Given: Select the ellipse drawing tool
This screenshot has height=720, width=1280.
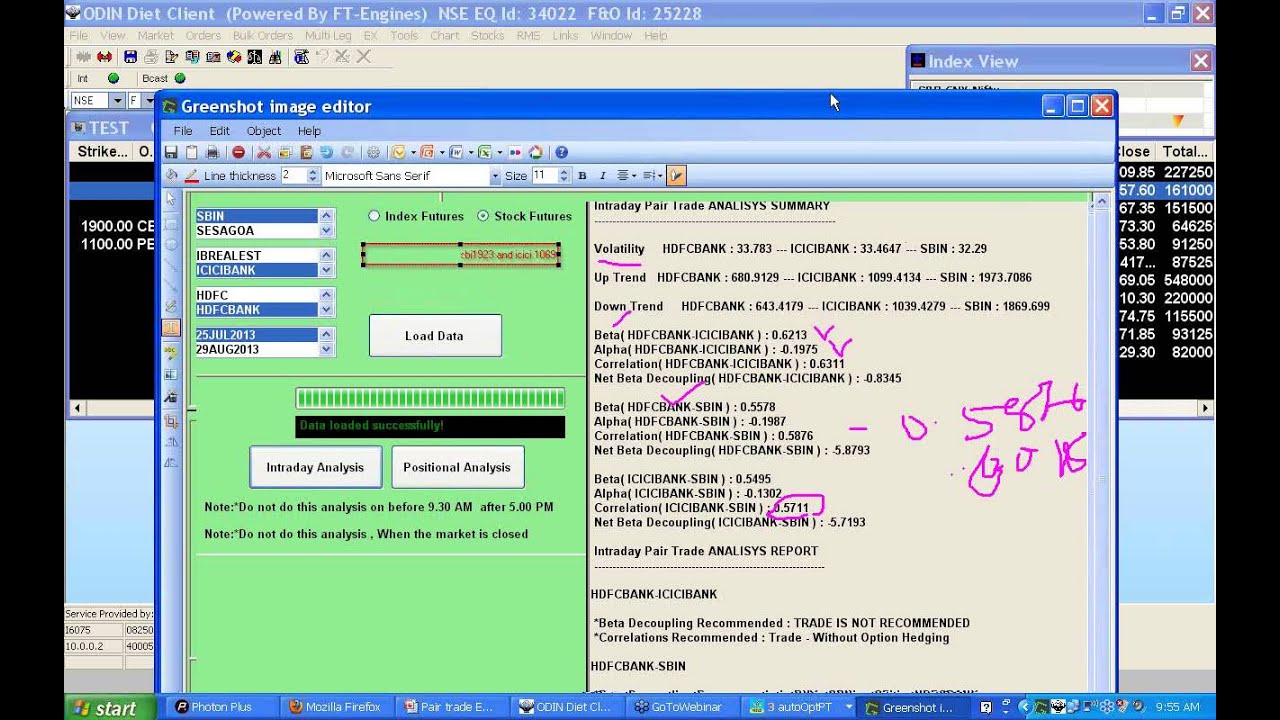Looking at the screenshot, I should [x=171, y=245].
